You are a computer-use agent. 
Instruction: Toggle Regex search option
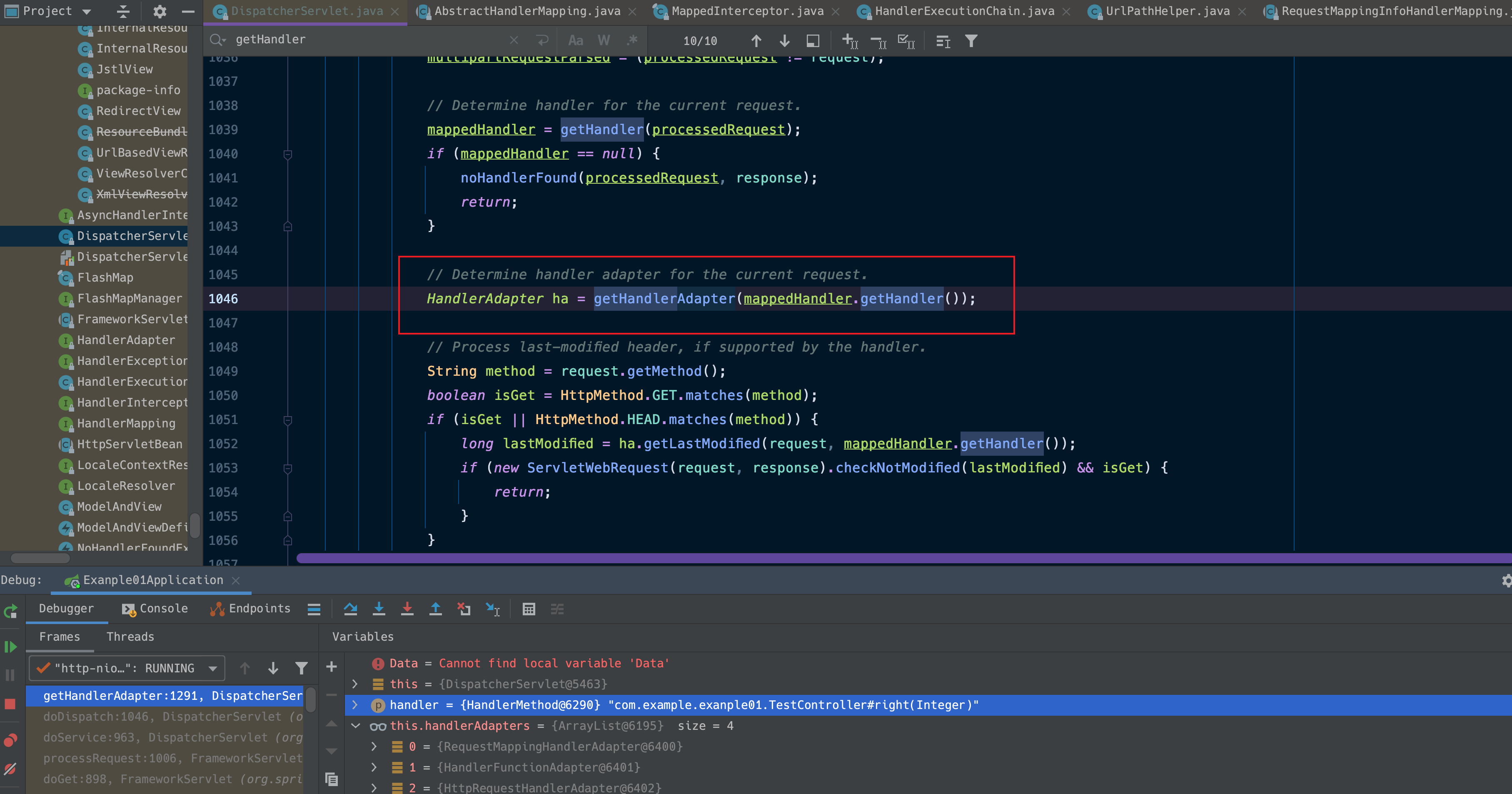632,40
